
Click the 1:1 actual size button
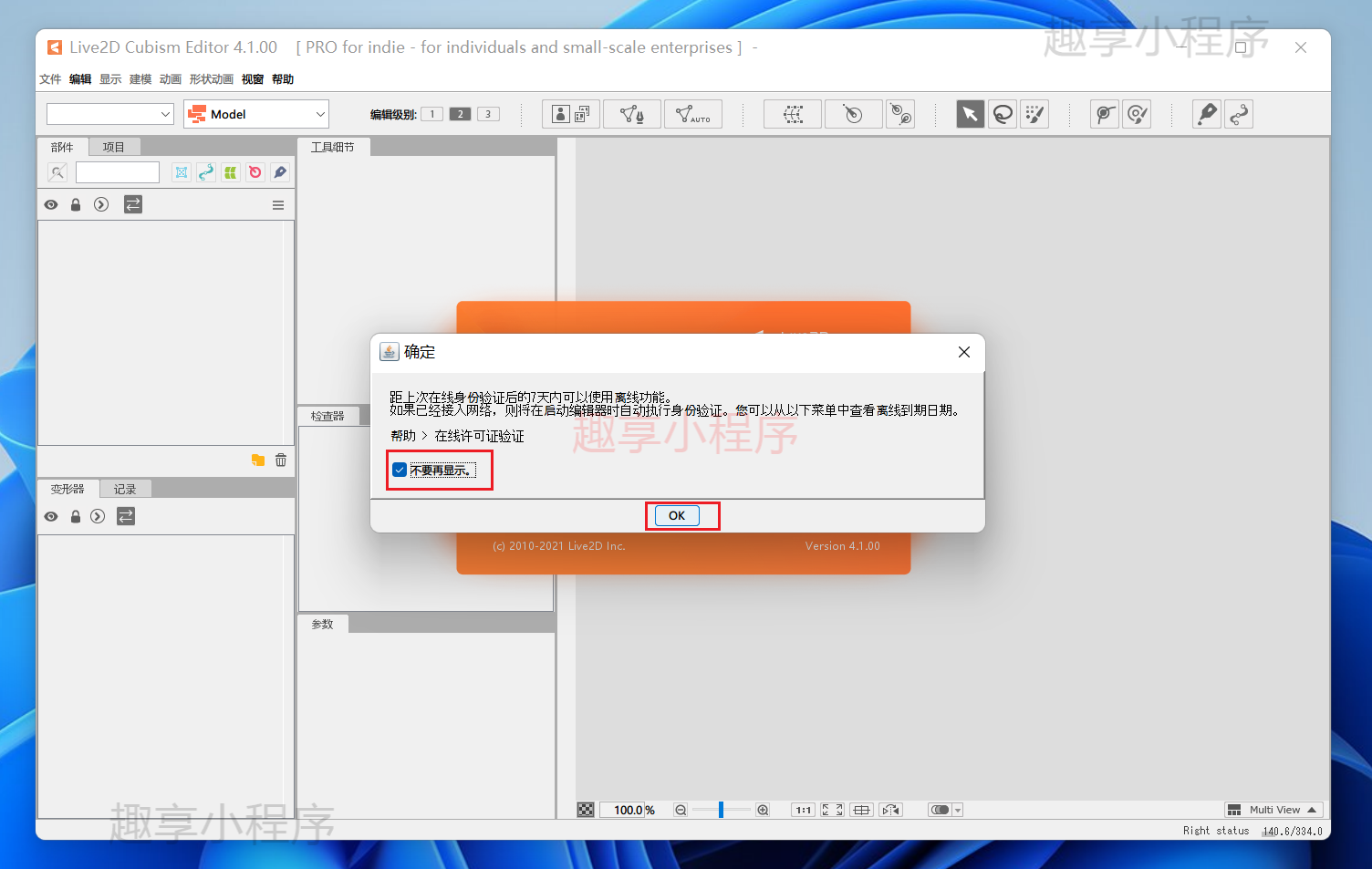click(x=803, y=810)
